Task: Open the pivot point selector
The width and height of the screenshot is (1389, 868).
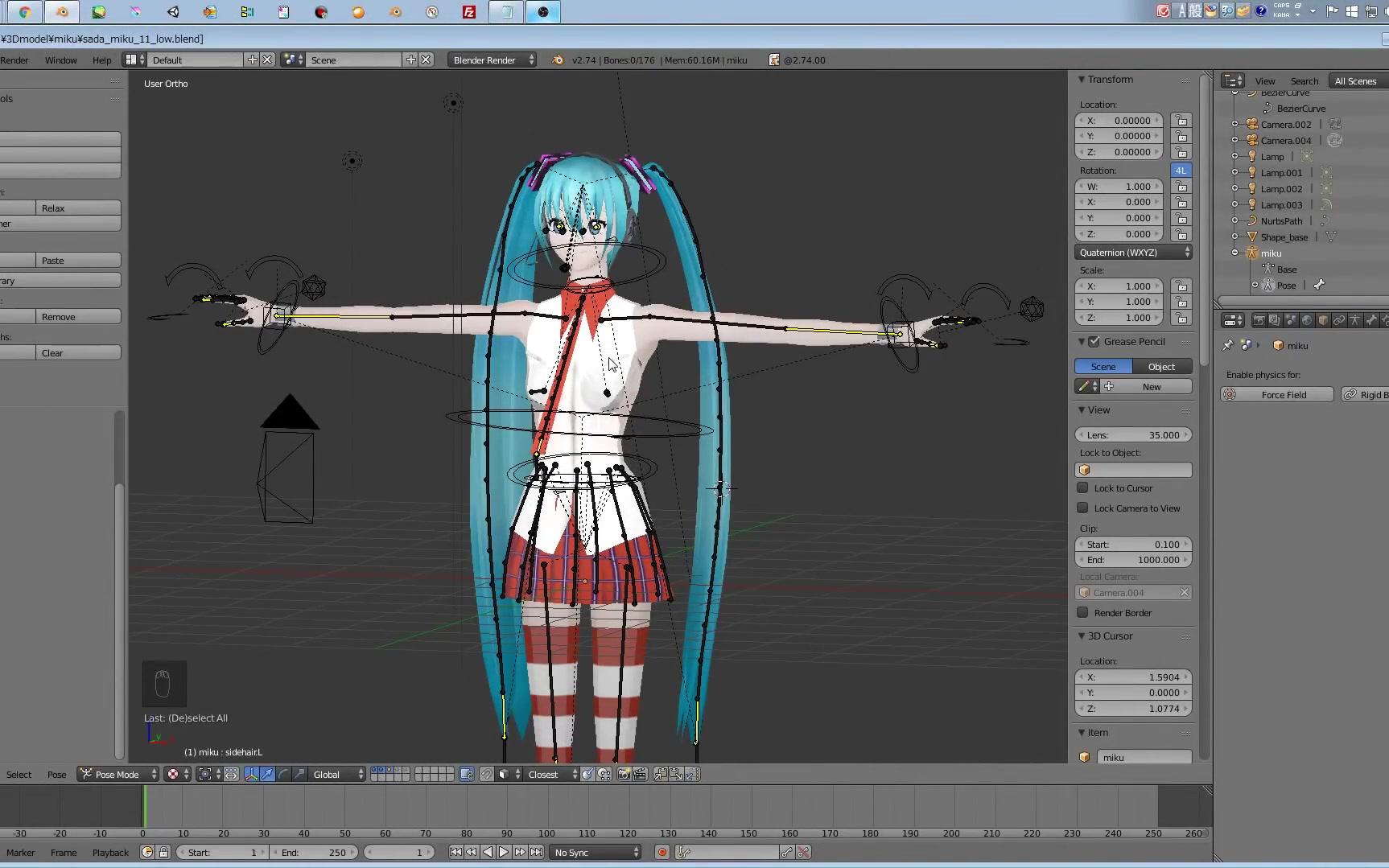Action: pos(209,774)
